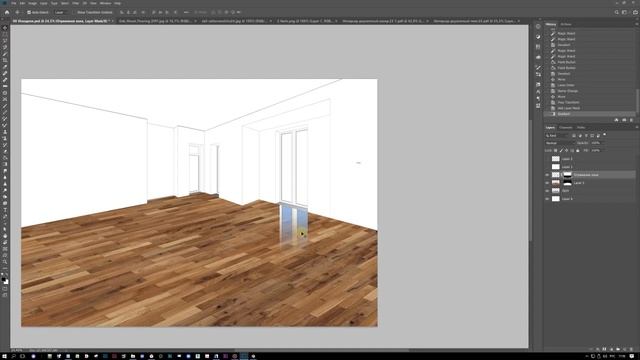Open the workspace switcher icon
Image resolution: width=640 pixels, height=360 pixels.
click(x=624, y=12)
